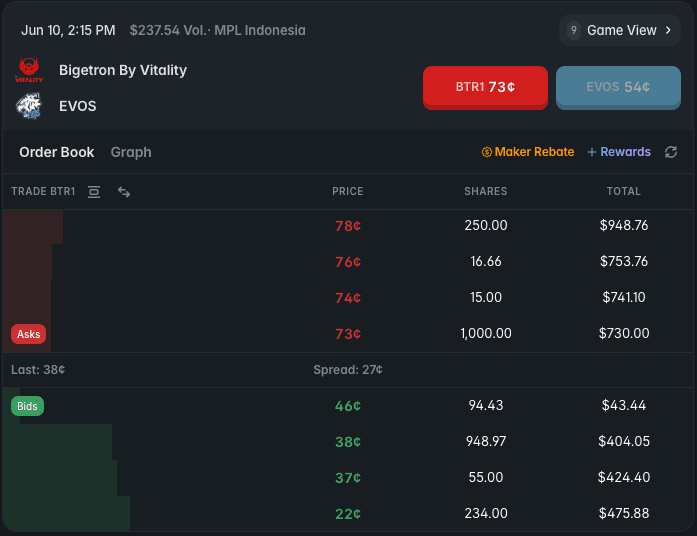The image size is (697, 536).
Task: Click the $43.44 total value
Action: coord(624,405)
